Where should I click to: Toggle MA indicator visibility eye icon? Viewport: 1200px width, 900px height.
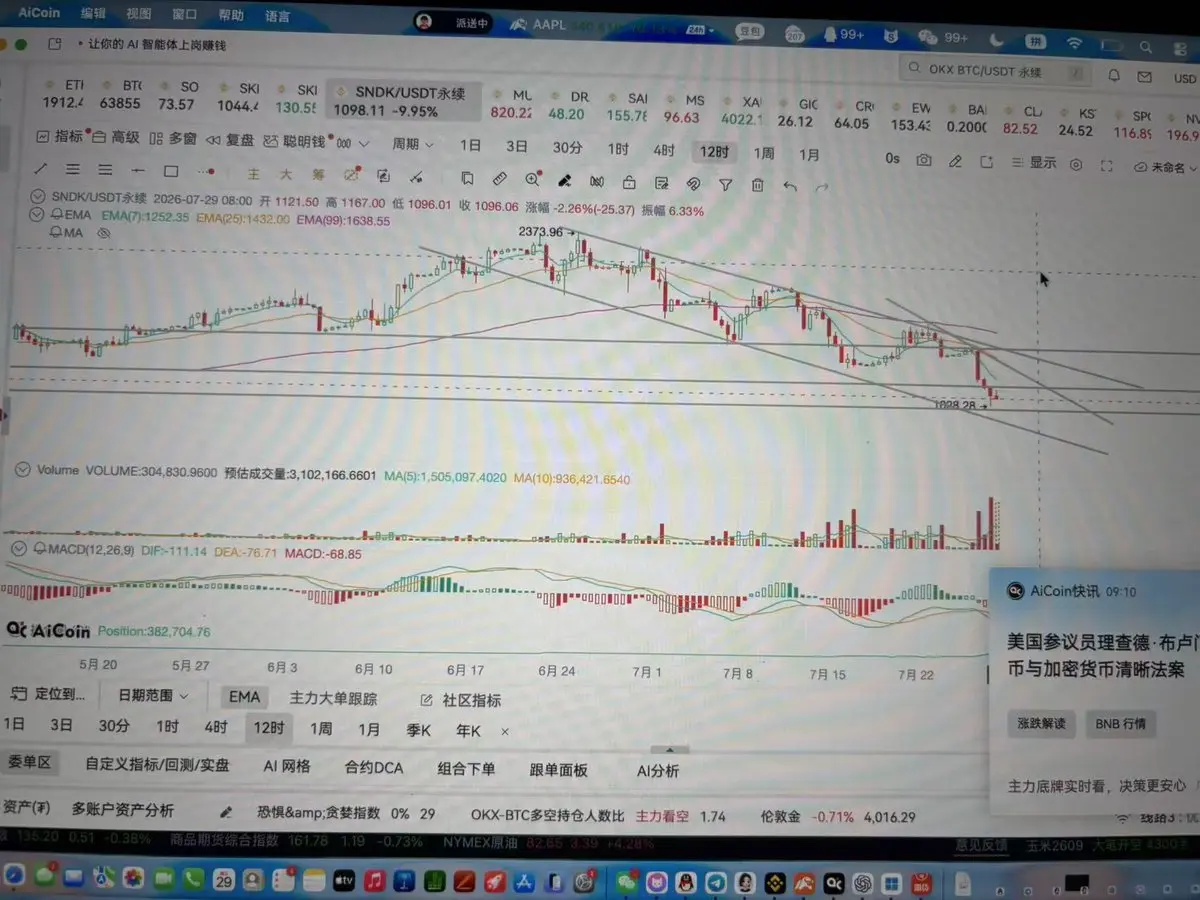(x=102, y=233)
